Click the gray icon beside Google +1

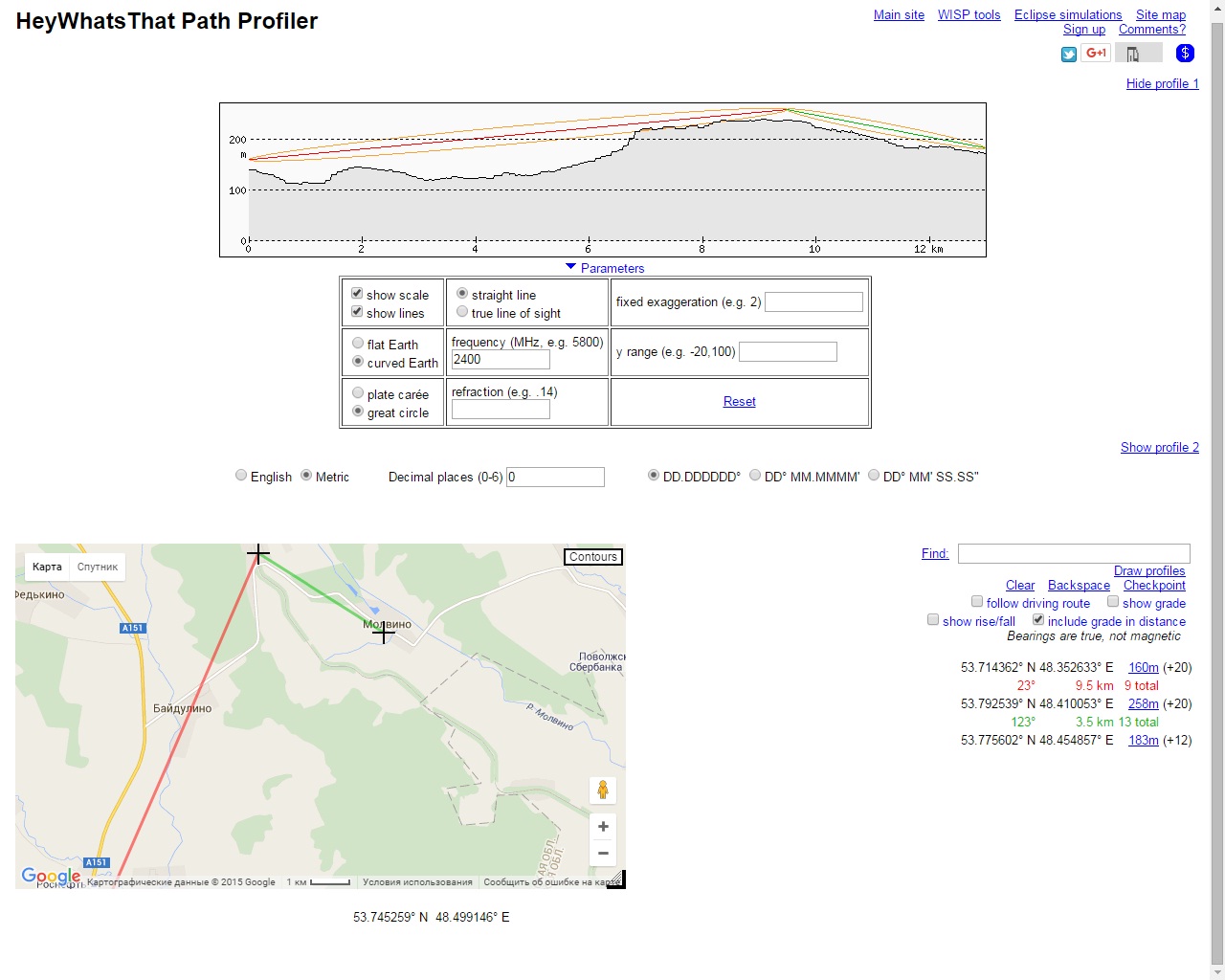1138,53
